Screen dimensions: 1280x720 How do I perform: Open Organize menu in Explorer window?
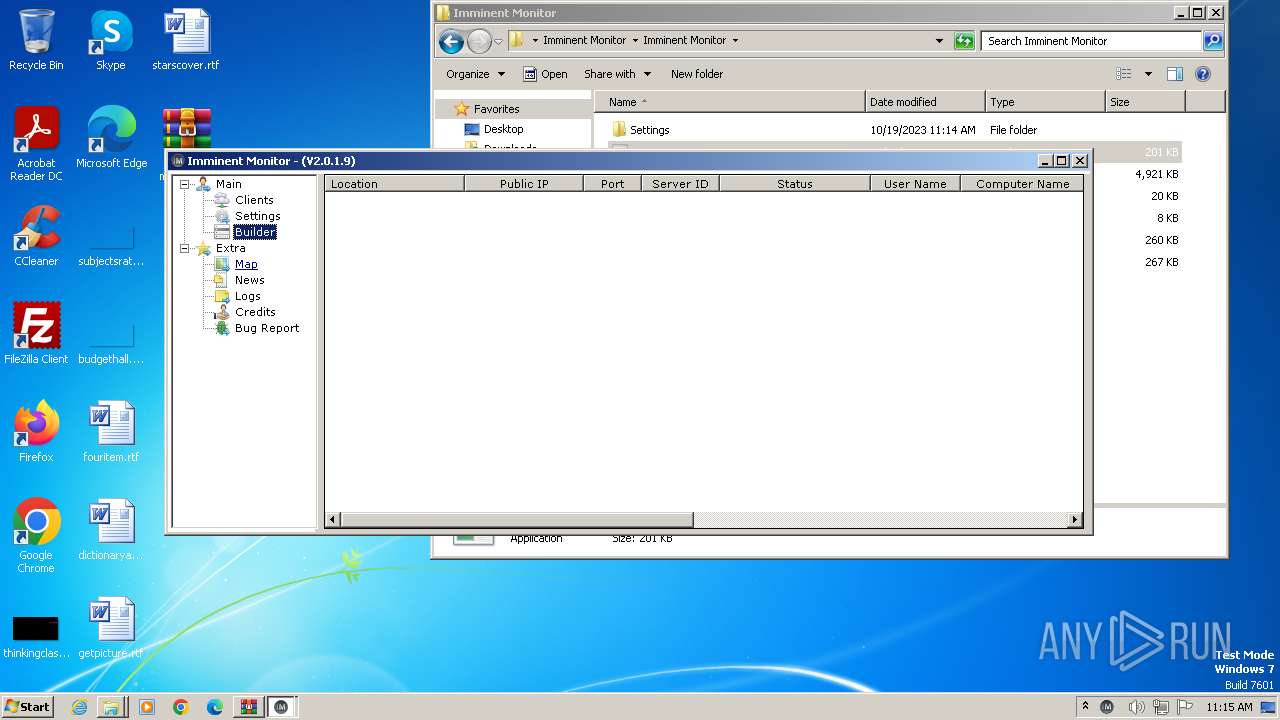pyautogui.click(x=475, y=74)
